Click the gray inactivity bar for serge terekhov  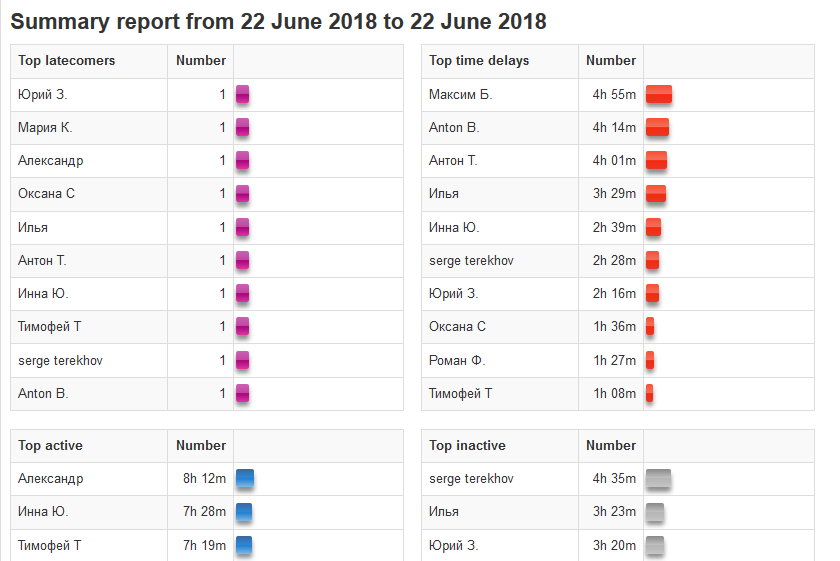[658, 479]
